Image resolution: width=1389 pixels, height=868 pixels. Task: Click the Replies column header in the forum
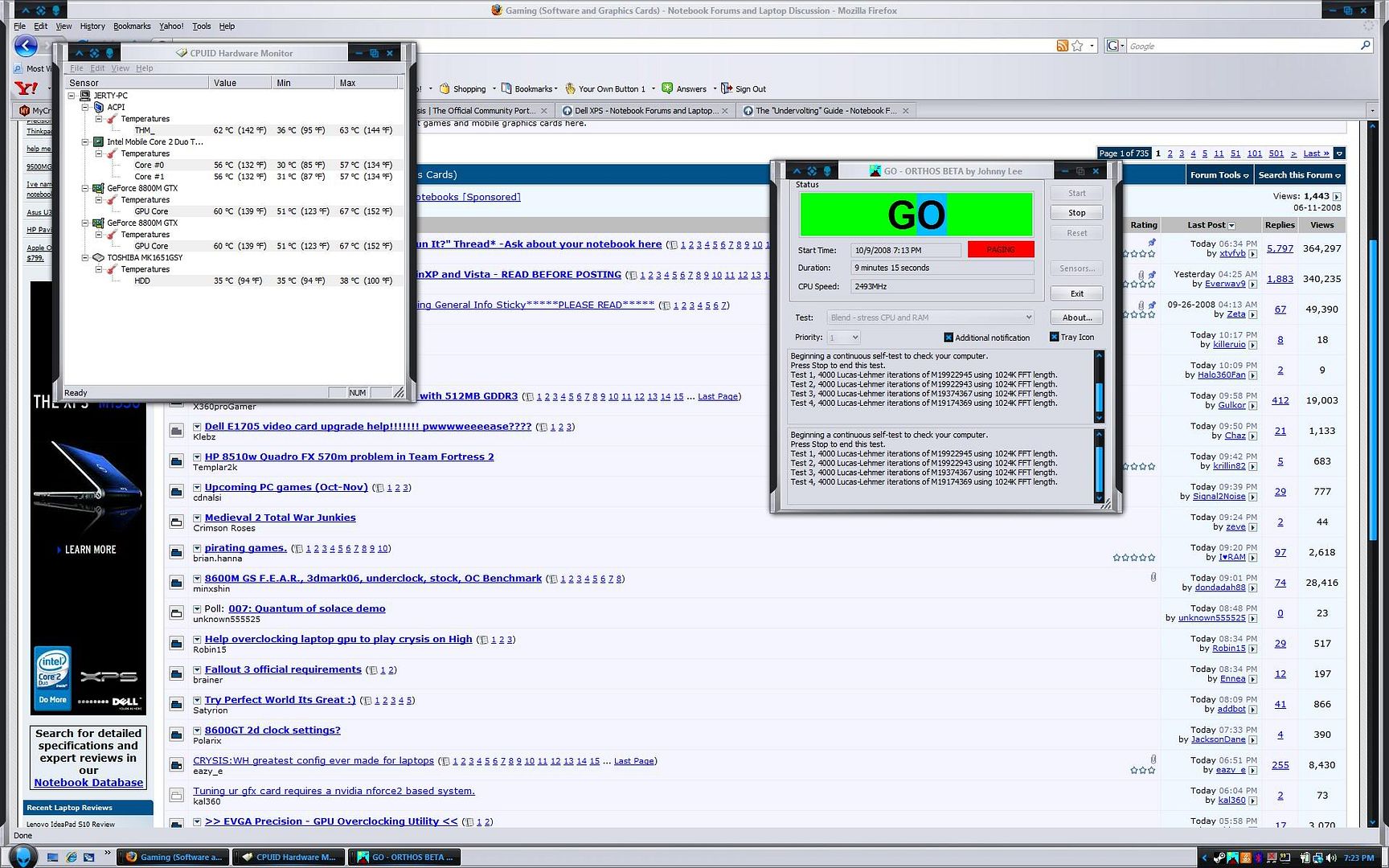[x=1280, y=225]
